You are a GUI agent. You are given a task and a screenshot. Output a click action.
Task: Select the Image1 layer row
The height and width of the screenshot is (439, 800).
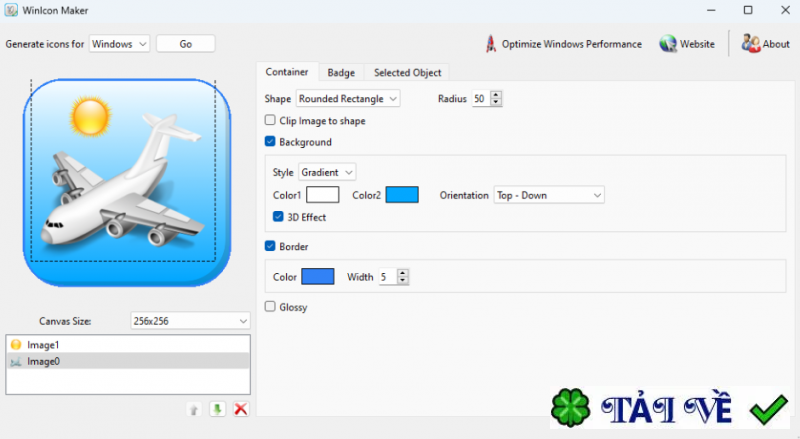tap(128, 345)
